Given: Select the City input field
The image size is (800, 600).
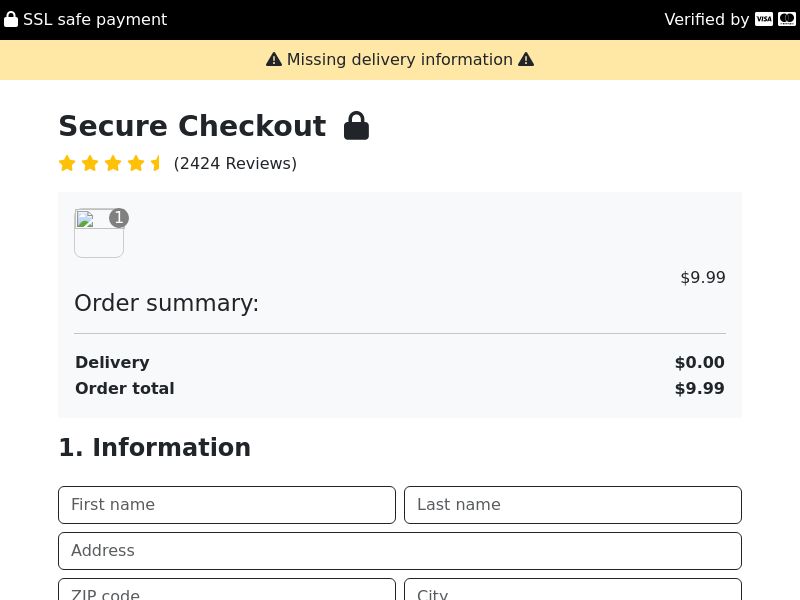Looking at the screenshot, I should [x=573, y=591].
